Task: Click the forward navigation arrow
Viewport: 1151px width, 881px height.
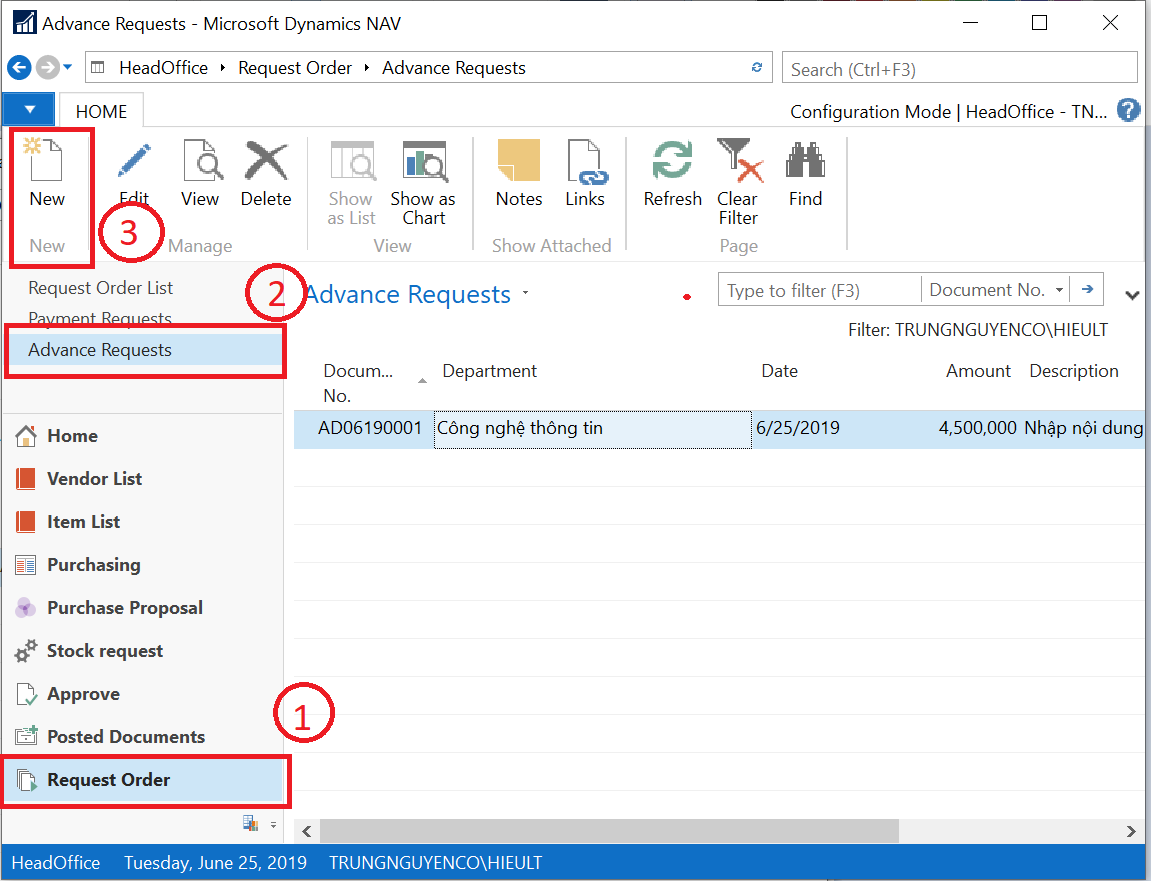Action: tap(48, 68)
